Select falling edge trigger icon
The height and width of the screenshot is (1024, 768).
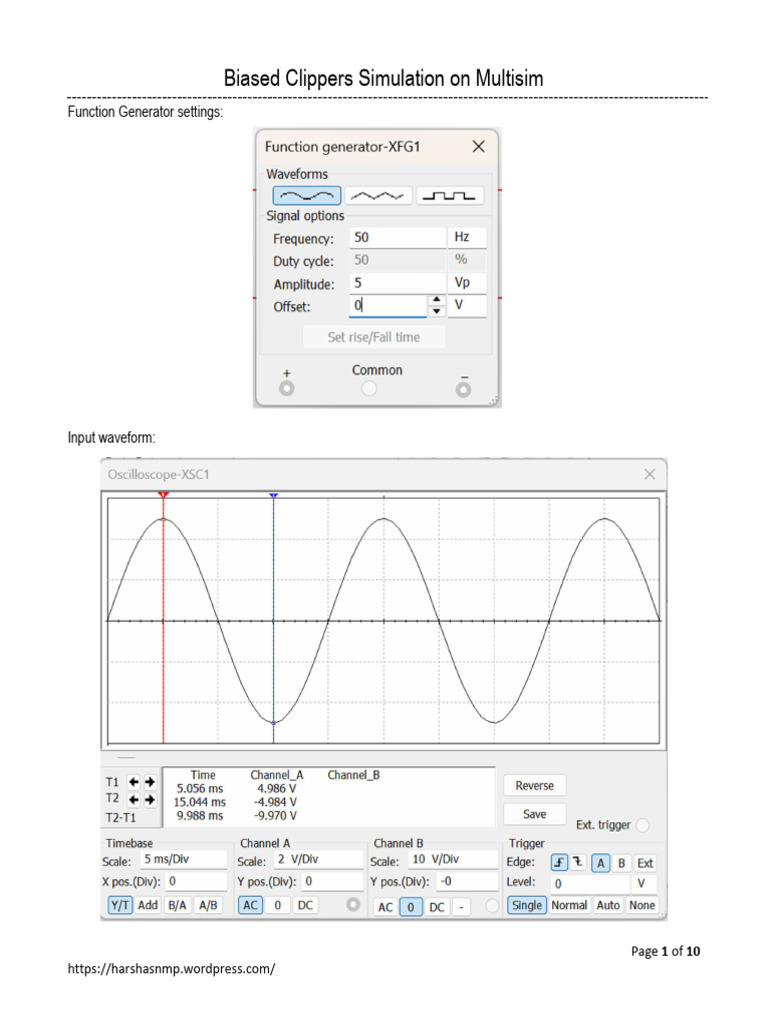pyautogui.click(x=578, y=863)
